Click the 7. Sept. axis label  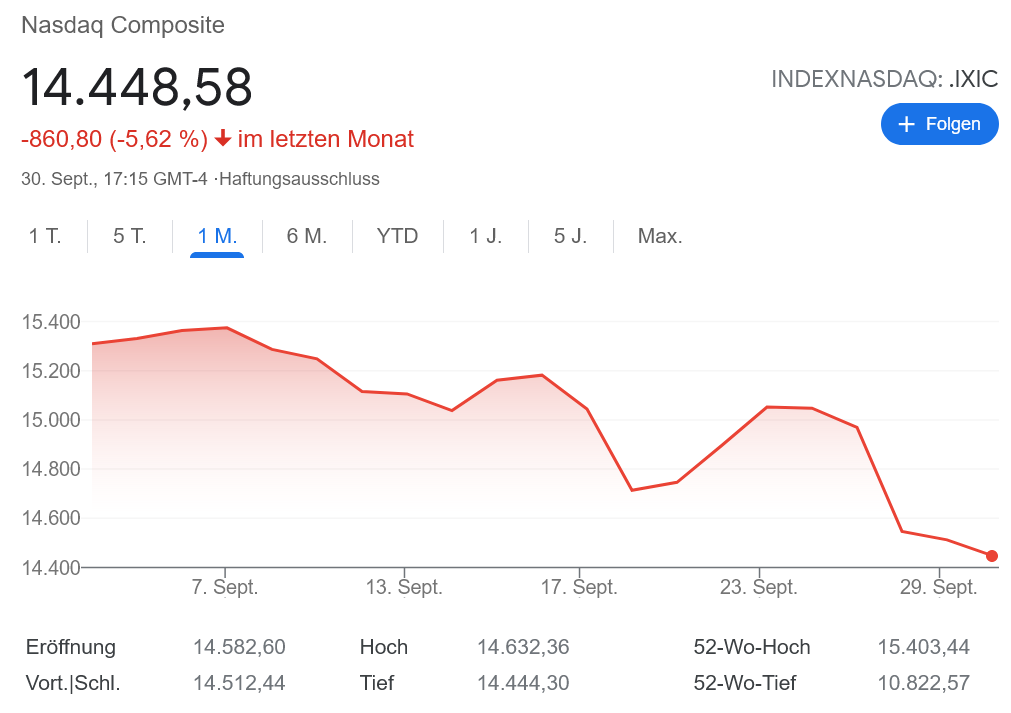point(225,588)
